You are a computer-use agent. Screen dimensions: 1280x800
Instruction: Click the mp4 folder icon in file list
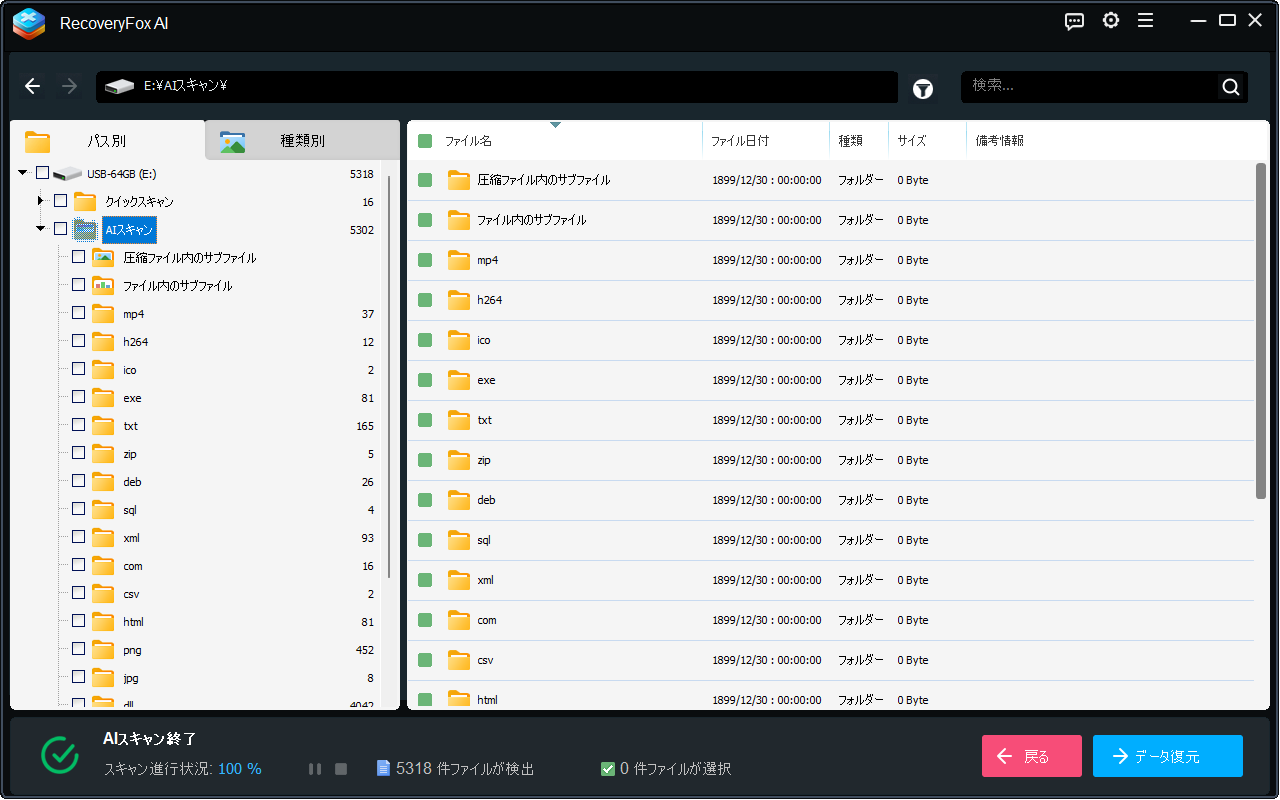pyautogui.click(x=459, y=260)
